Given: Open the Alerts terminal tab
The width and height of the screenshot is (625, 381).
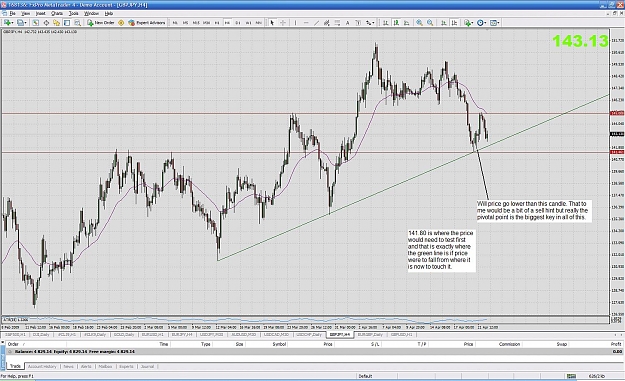Looking at the screenshot, I should coord(86,366).
